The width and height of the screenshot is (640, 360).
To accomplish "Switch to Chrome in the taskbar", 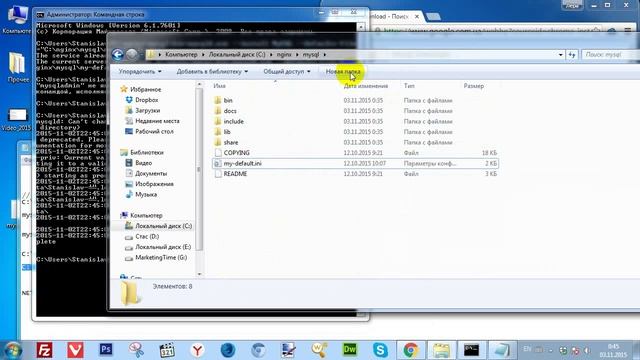I will click(411, 350).
